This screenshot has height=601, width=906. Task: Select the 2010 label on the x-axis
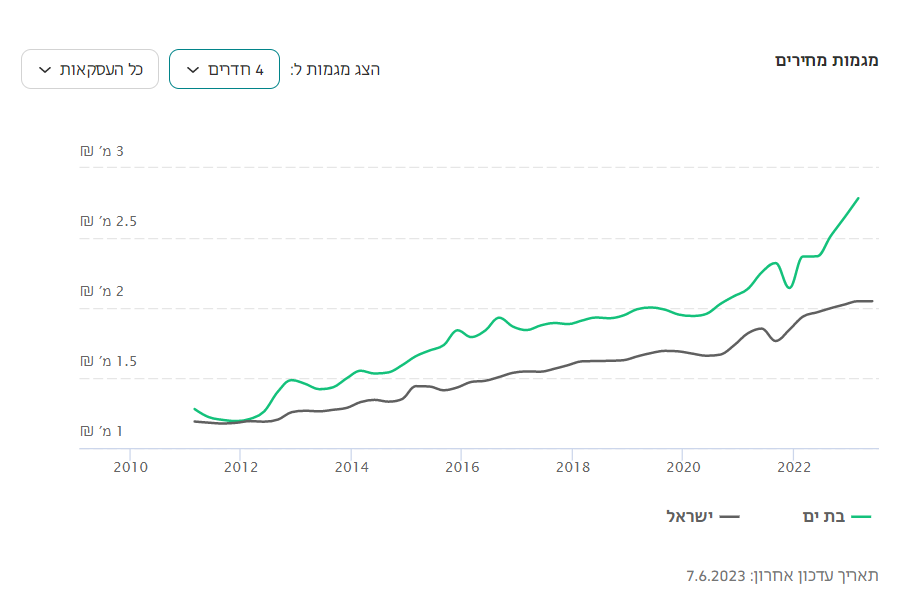[x=130, y=466]
